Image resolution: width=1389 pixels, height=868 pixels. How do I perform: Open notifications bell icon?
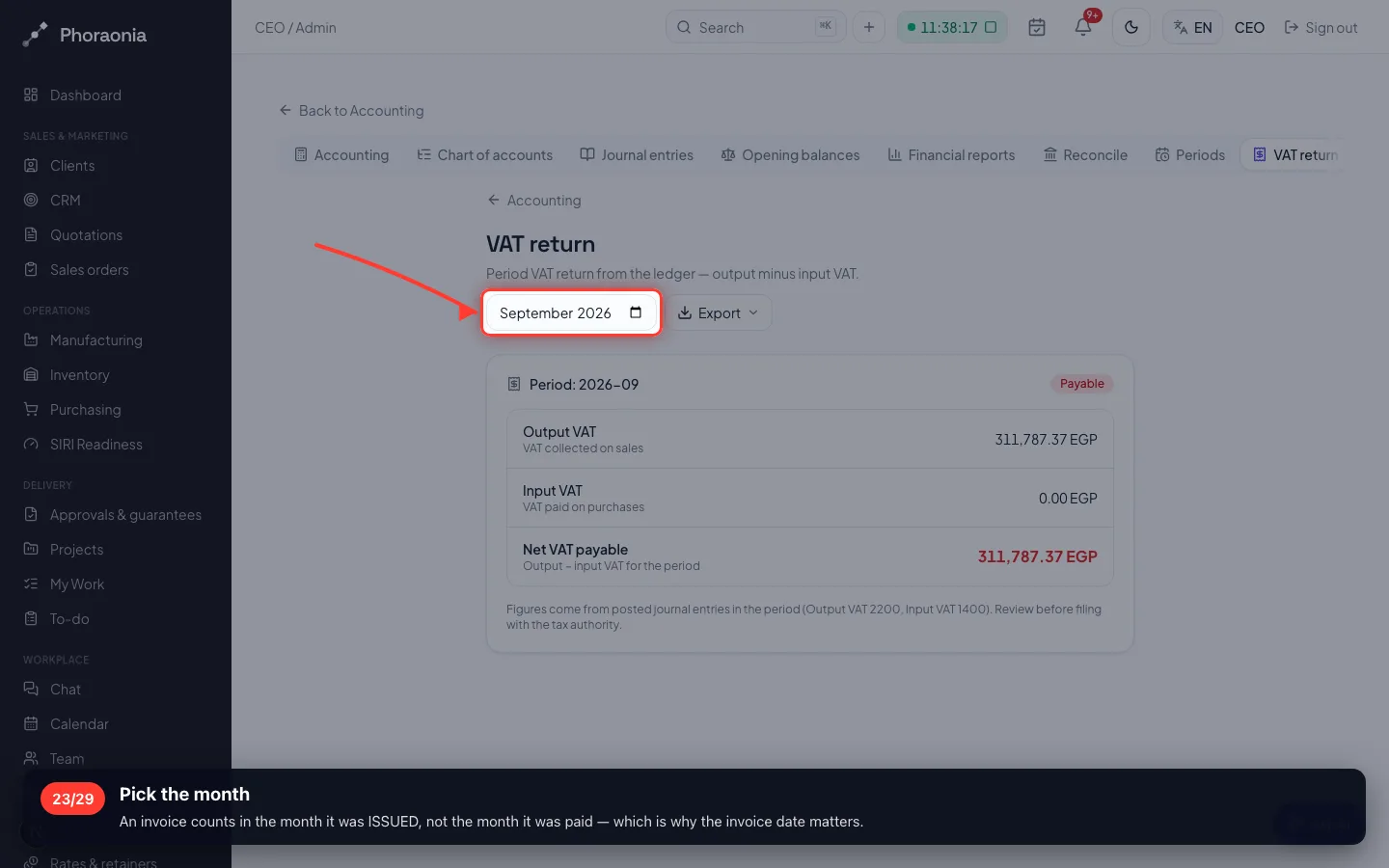[1083, 27]
